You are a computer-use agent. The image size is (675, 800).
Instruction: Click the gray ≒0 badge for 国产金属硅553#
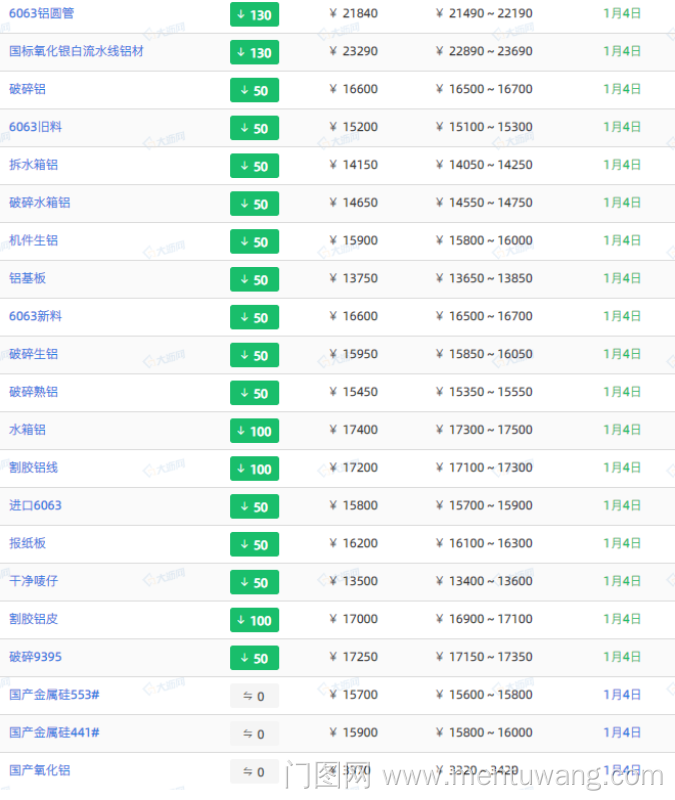pos(254,696)
